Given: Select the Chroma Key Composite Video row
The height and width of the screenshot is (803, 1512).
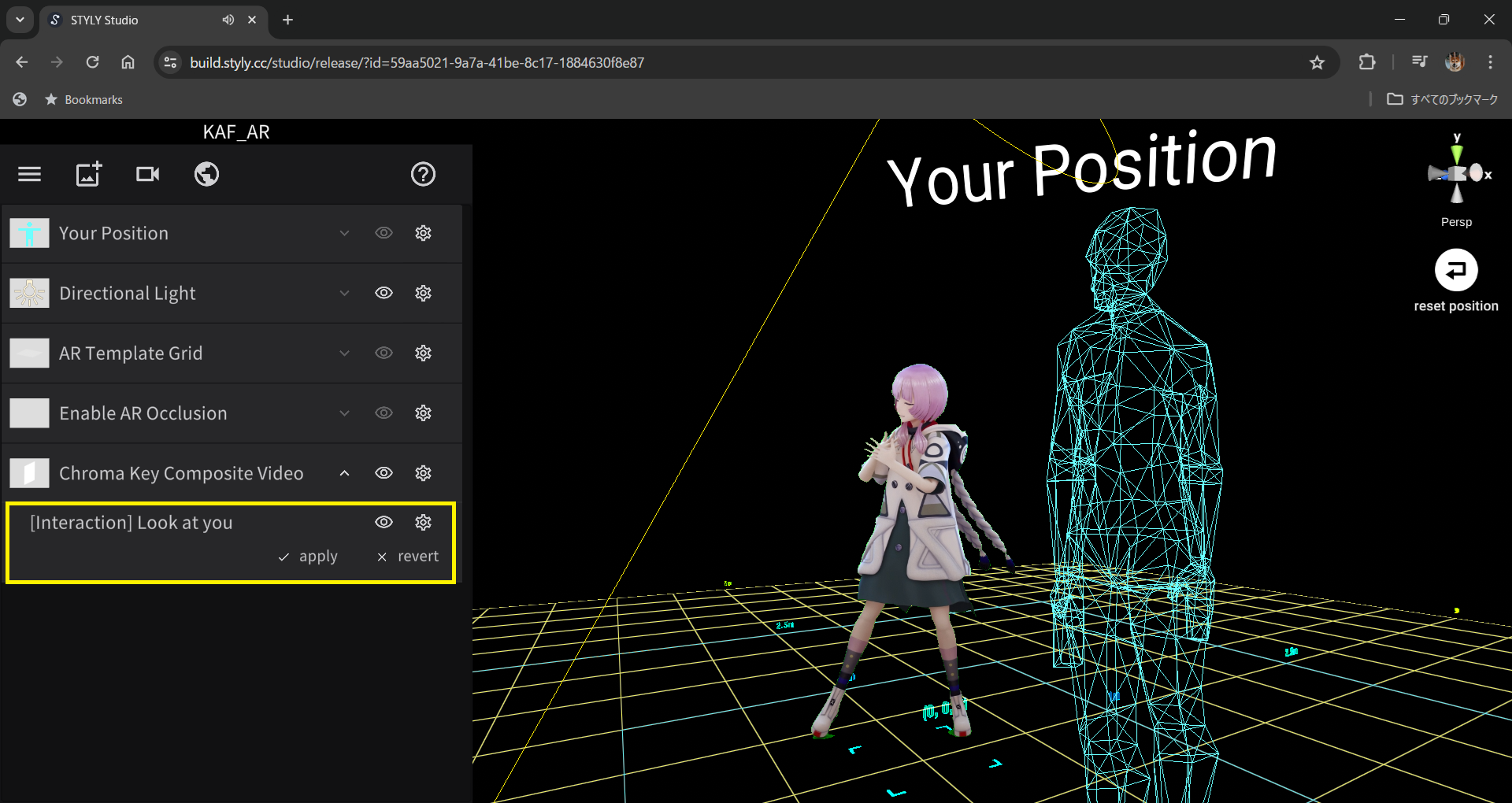Looking at the screenshot, I should click(232, 473).
